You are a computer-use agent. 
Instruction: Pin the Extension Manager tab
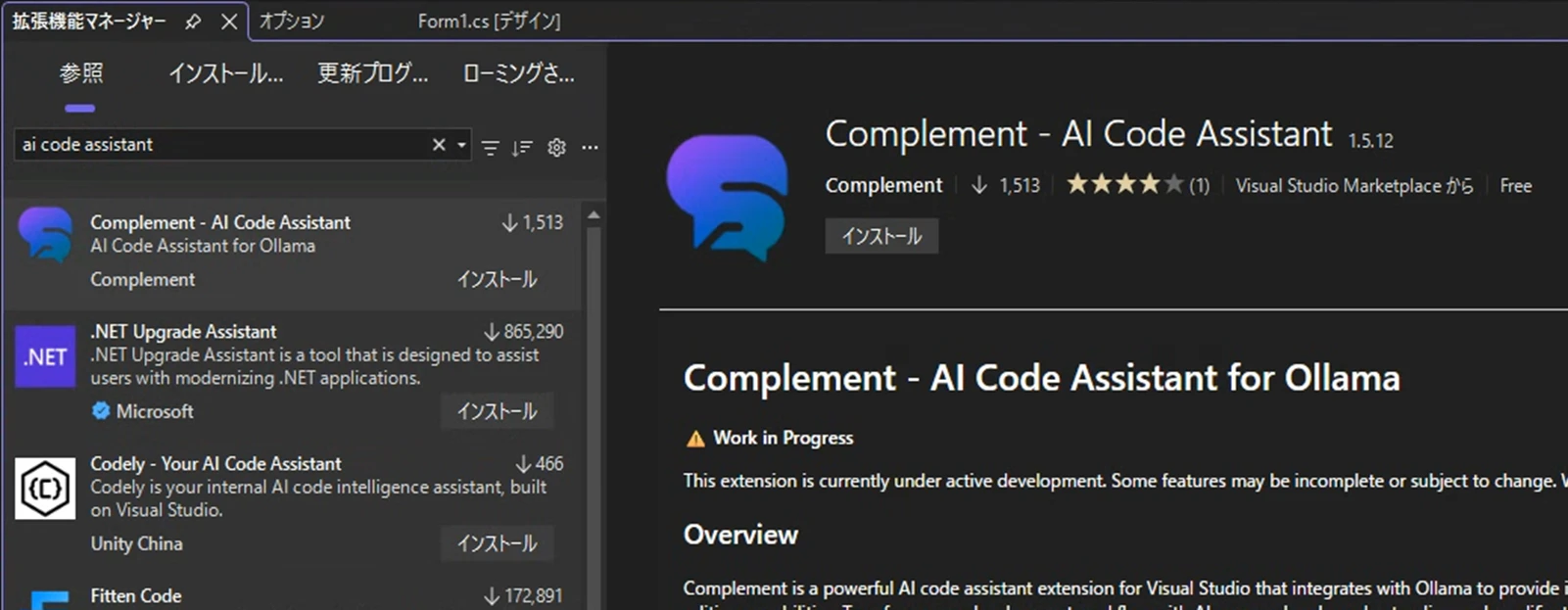193,21
